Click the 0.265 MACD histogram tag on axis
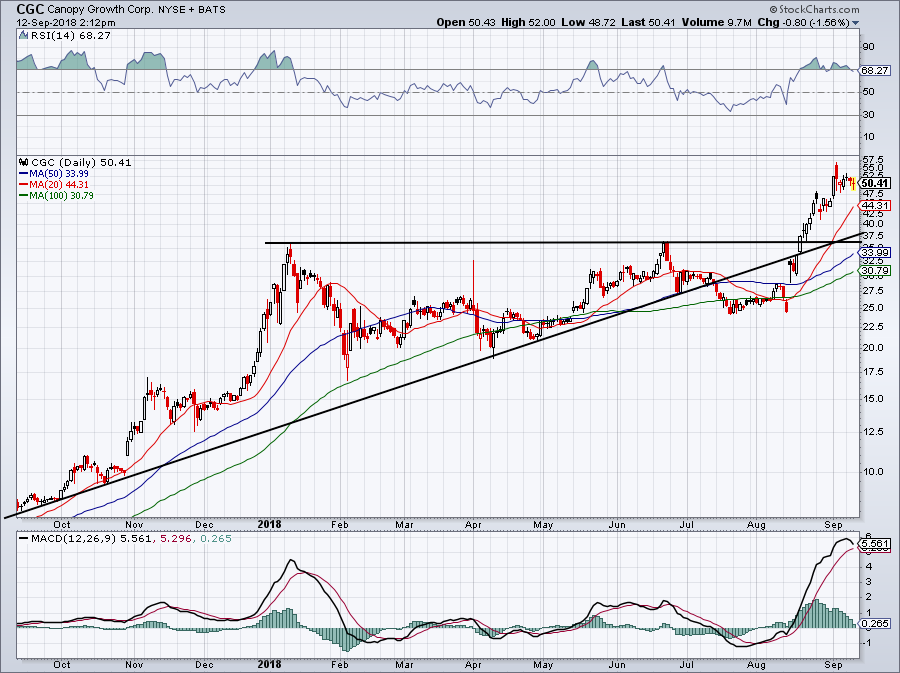 (875, 623)
